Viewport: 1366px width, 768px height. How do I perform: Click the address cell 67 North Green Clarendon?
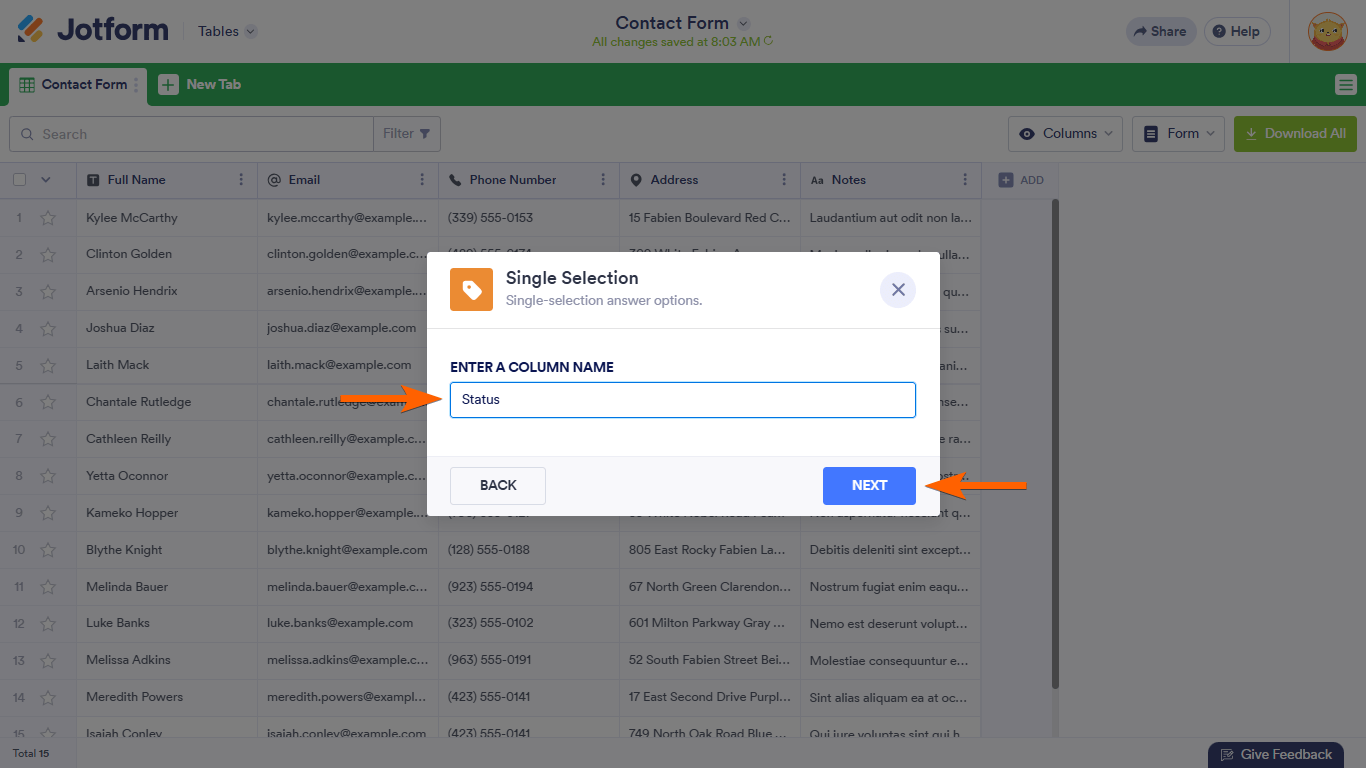(710, 587)
